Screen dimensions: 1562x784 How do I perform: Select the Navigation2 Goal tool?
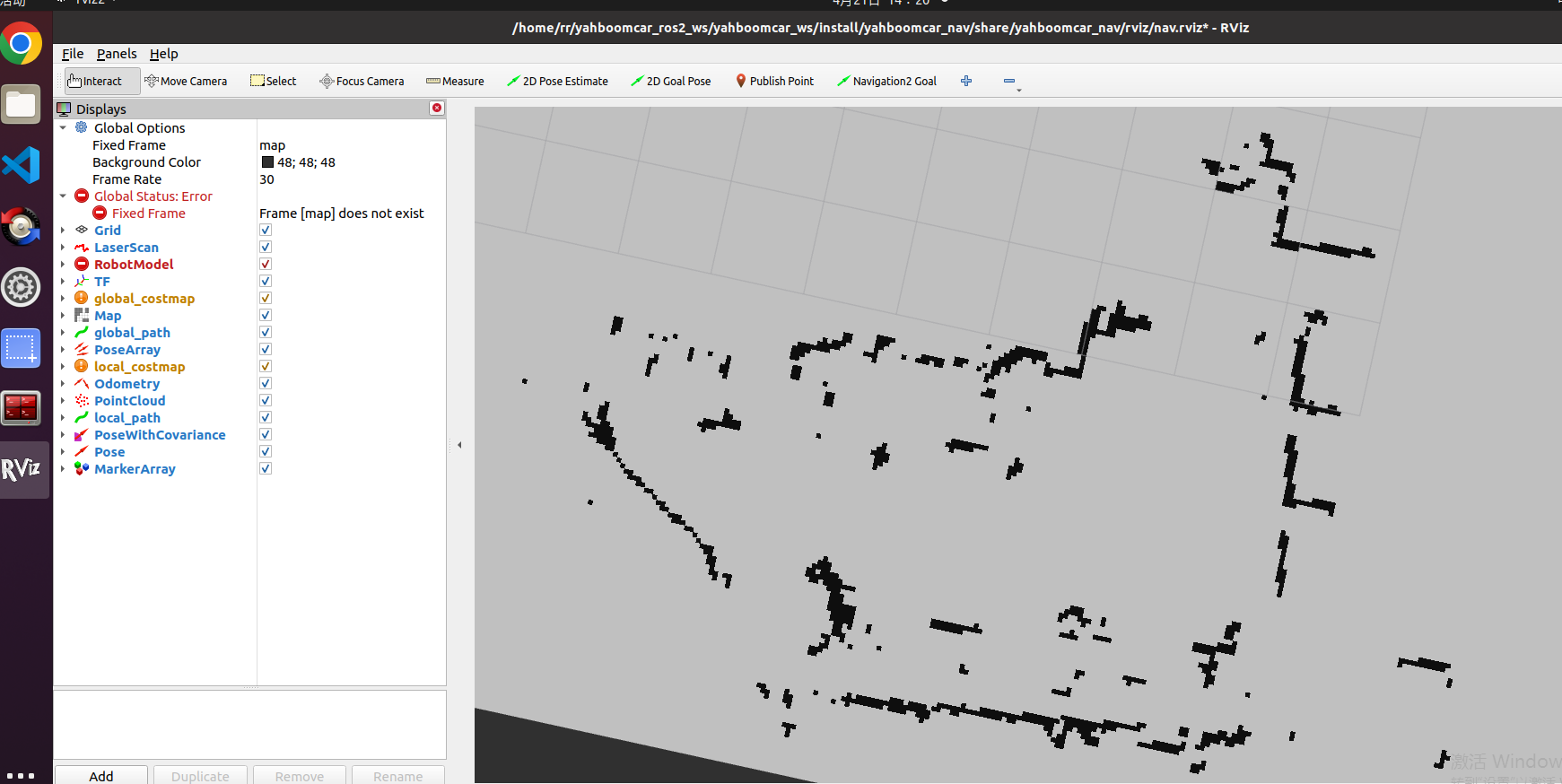[x=886, y=81]
